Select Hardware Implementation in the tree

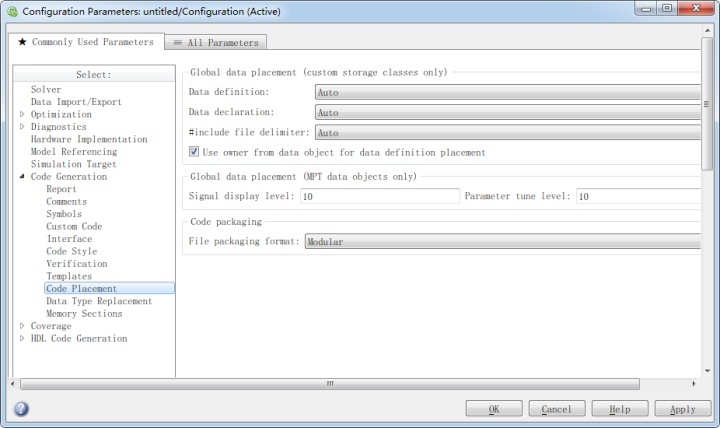tap(89, 139)
